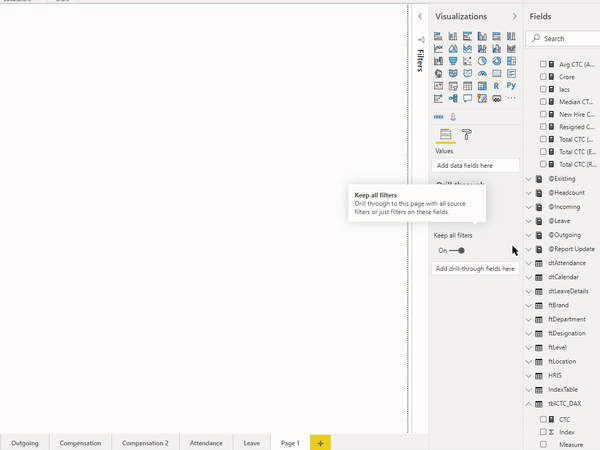Select the KPI visual
Image resolution: width=600 pixels, height=450 pixels.
pyautogui.click(x=438, y=86)
